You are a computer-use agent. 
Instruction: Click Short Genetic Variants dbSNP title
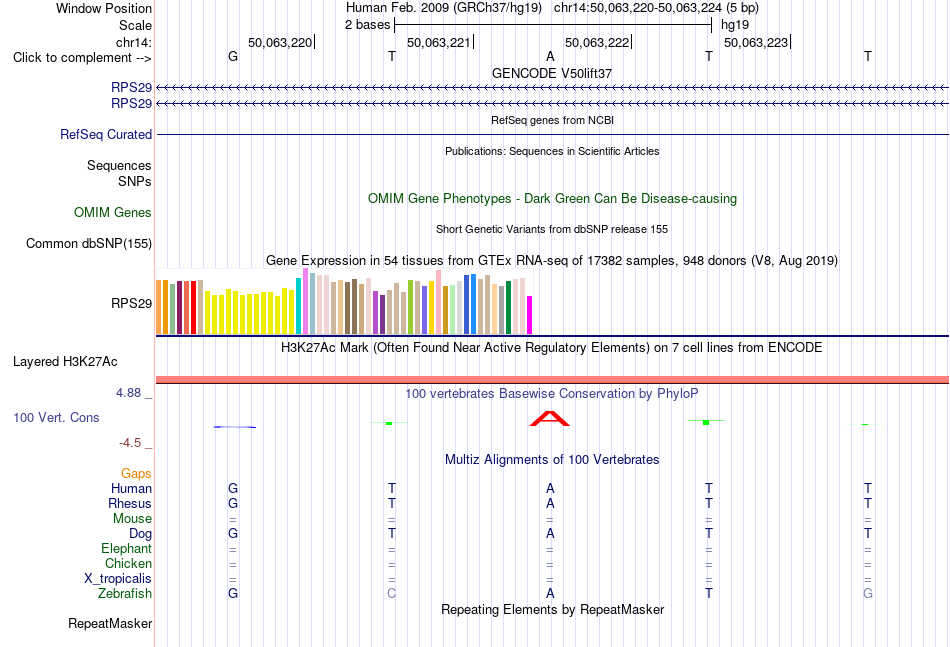[x=552, y=229]
